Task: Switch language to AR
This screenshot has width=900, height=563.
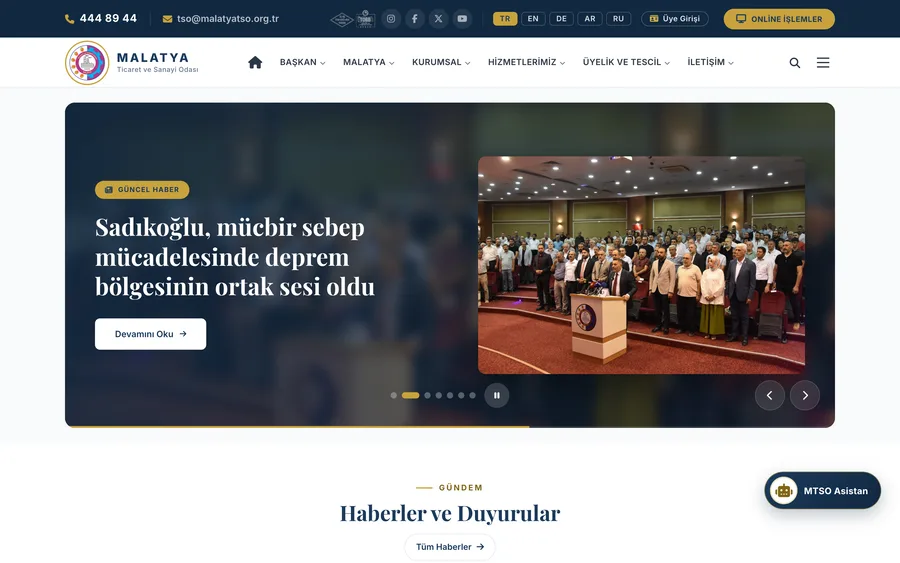Action: click(589, 19)
